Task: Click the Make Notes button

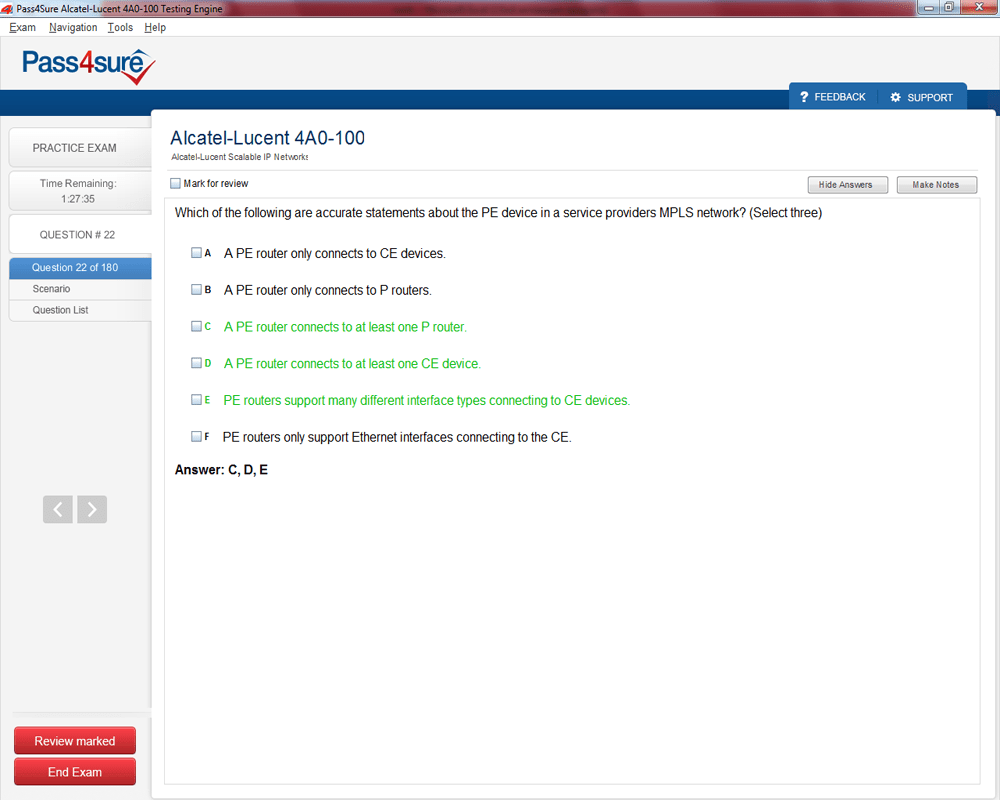Action: tap(936, 185)
